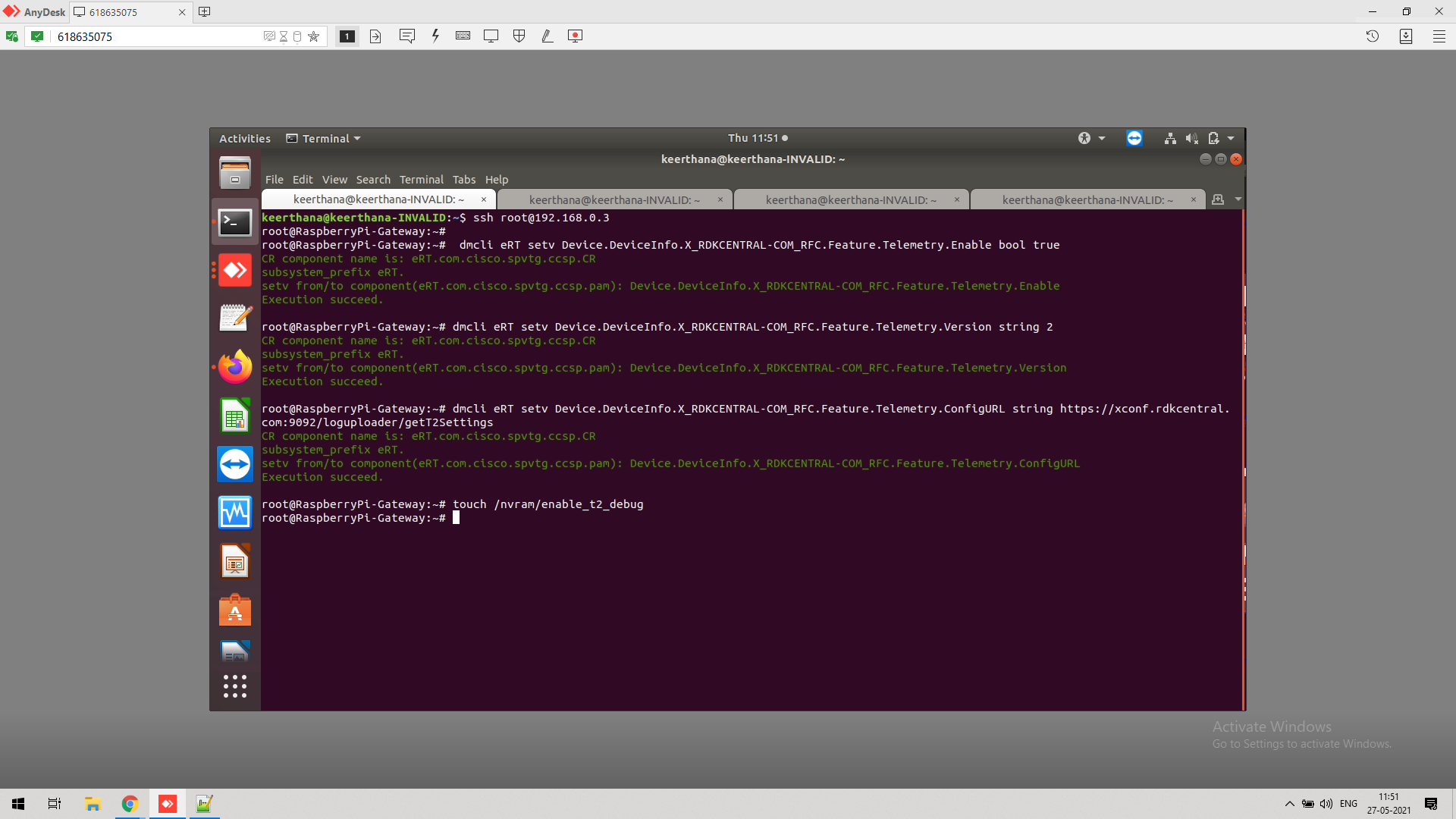Viewport: 1456px width, 819px height.
Task: Open new AnyDesk session tab
Action: [x=205, y=11]
